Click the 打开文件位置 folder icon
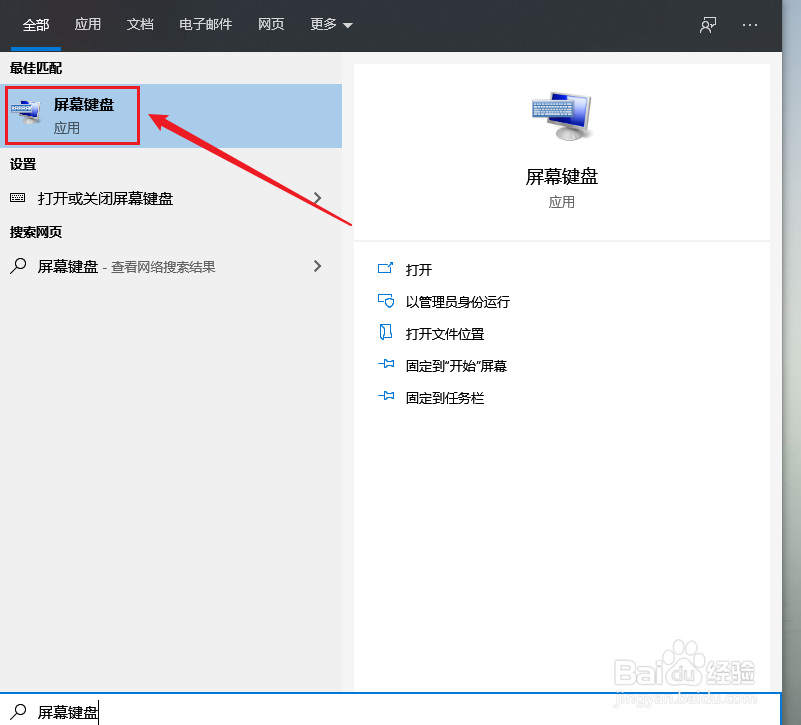This screenshot has height=725, width=801. pyautogui.click(x=386, y=333)
